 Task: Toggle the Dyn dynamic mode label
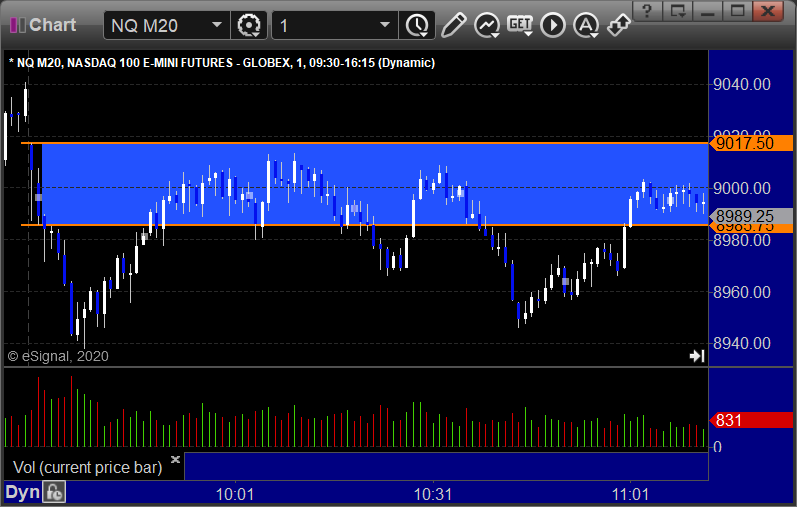pyautogui.click(x=22, y=492)
